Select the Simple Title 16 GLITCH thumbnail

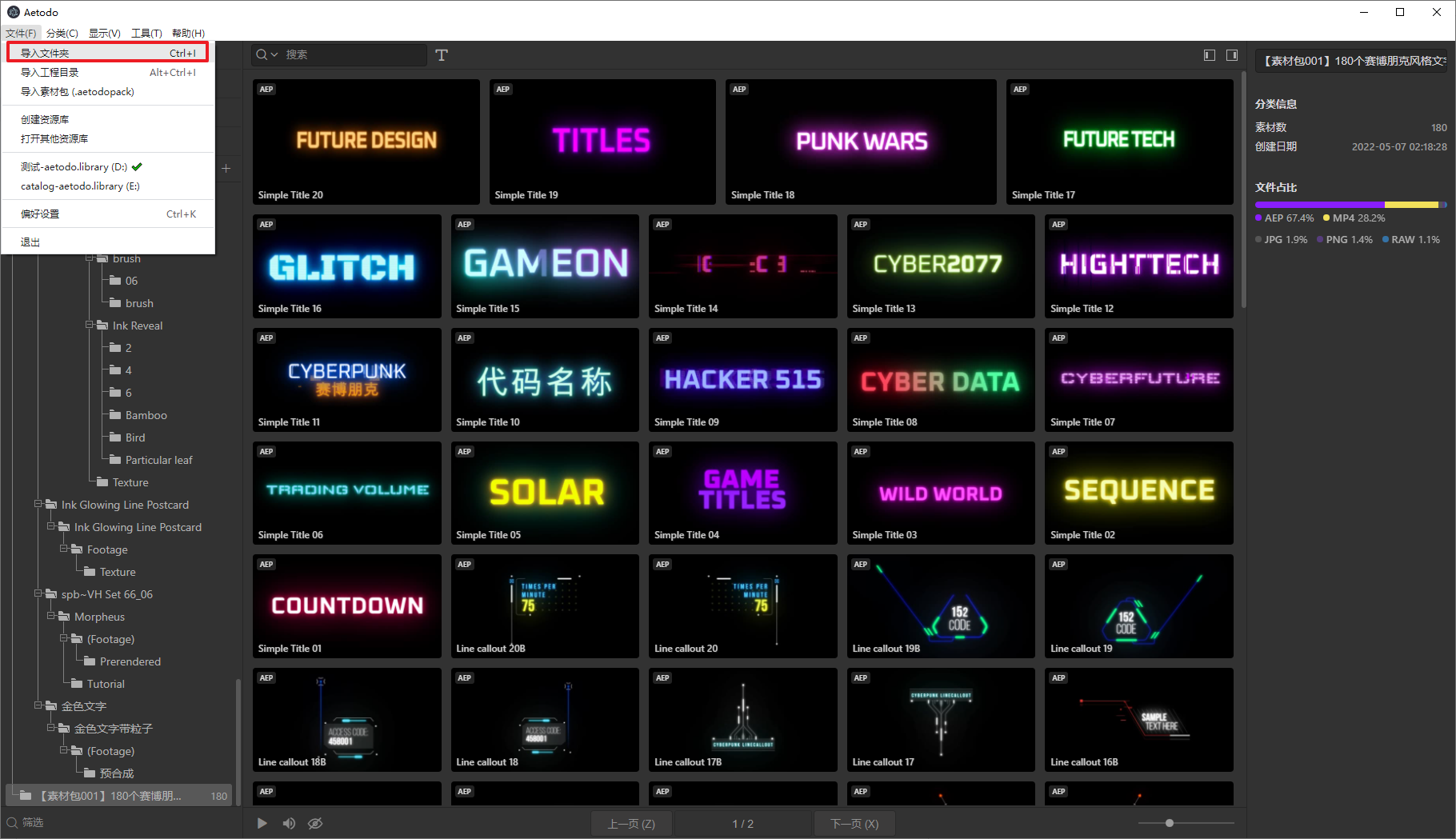coord(347,266)
